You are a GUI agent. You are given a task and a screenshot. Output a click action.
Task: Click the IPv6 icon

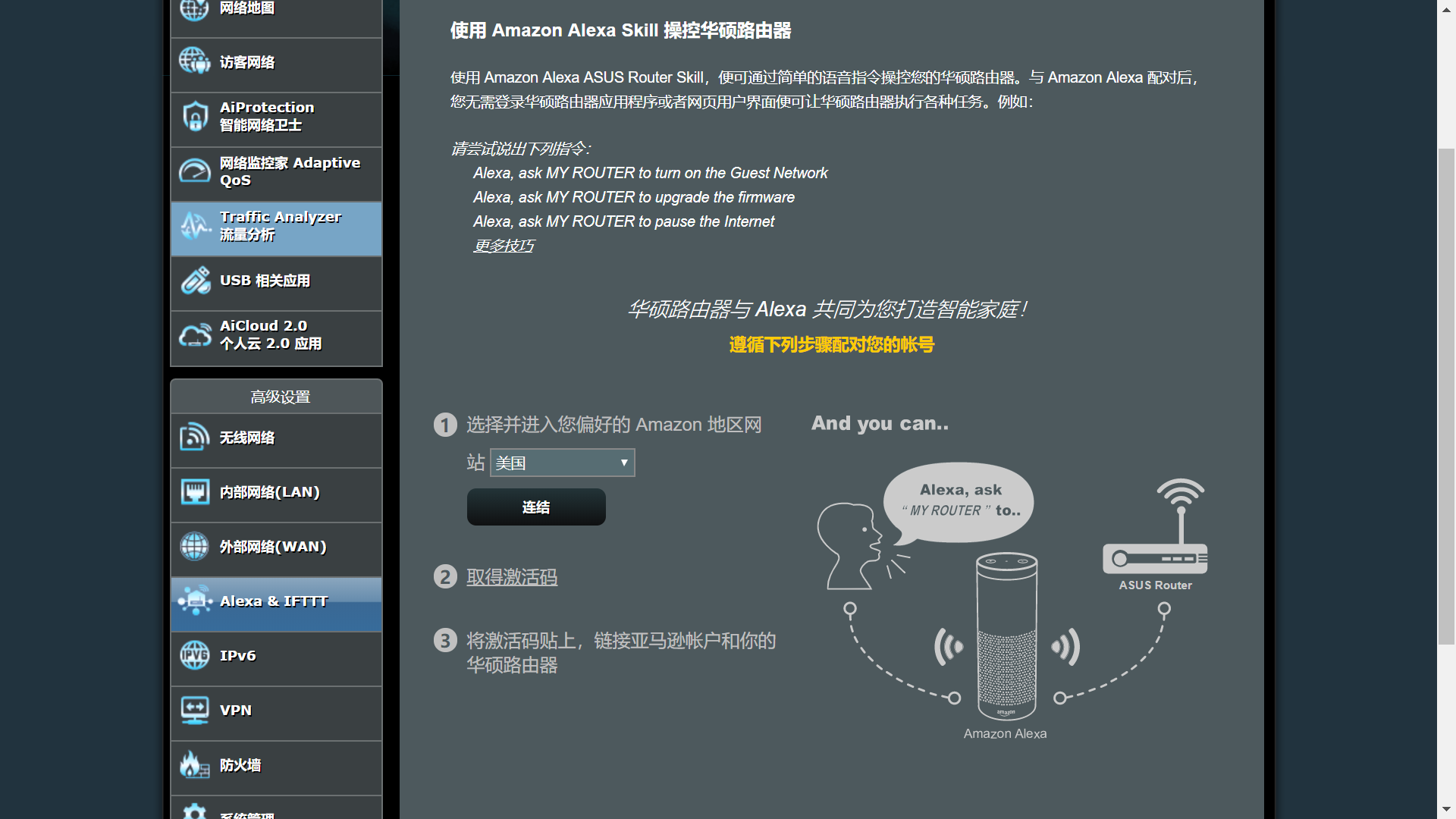click(195, 655)
